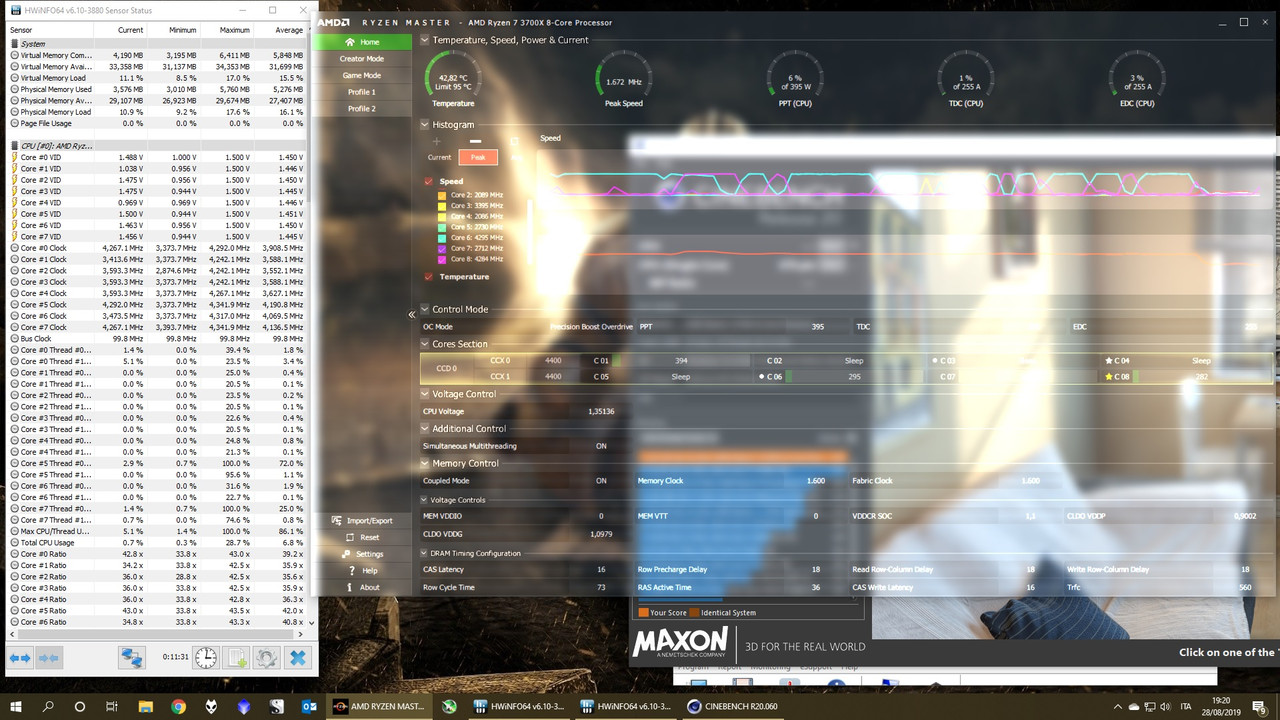Click the Peak Speed gauge dial
This screenshot has height=720, width=1280.
coord(624,77)
